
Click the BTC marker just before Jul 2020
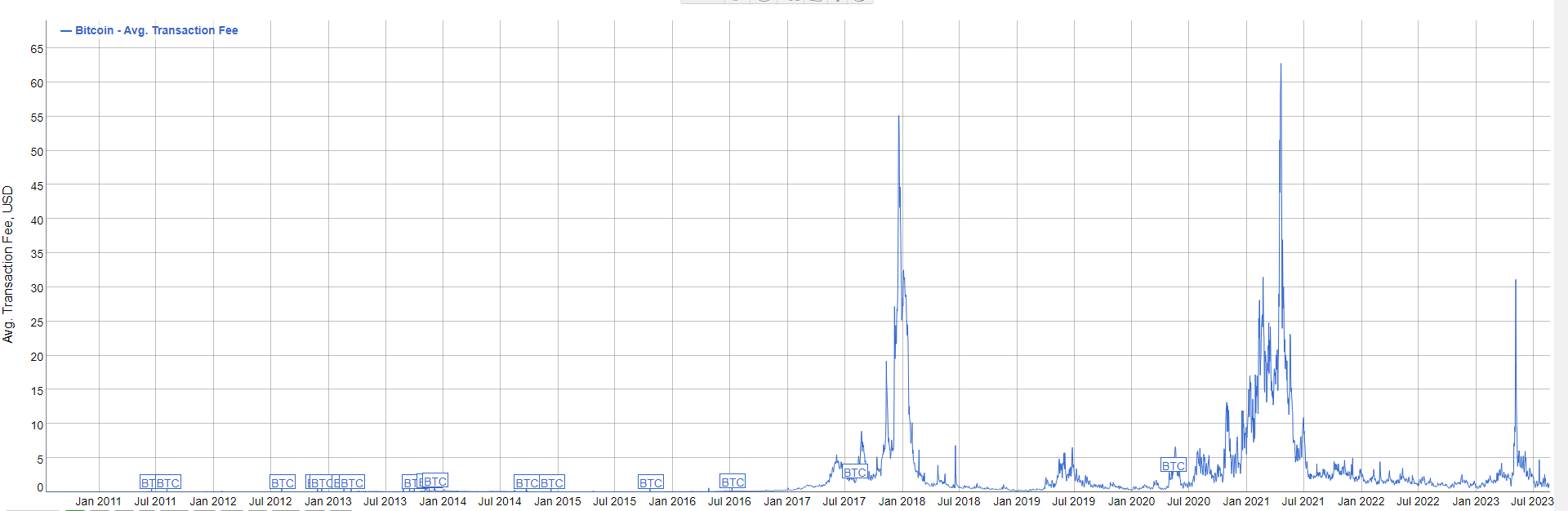tap(1174, 465)
